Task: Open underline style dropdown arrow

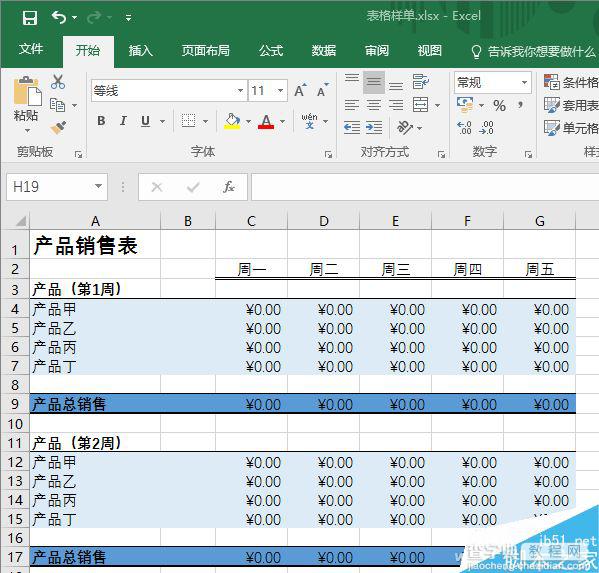Action: [x=162, y=121]
